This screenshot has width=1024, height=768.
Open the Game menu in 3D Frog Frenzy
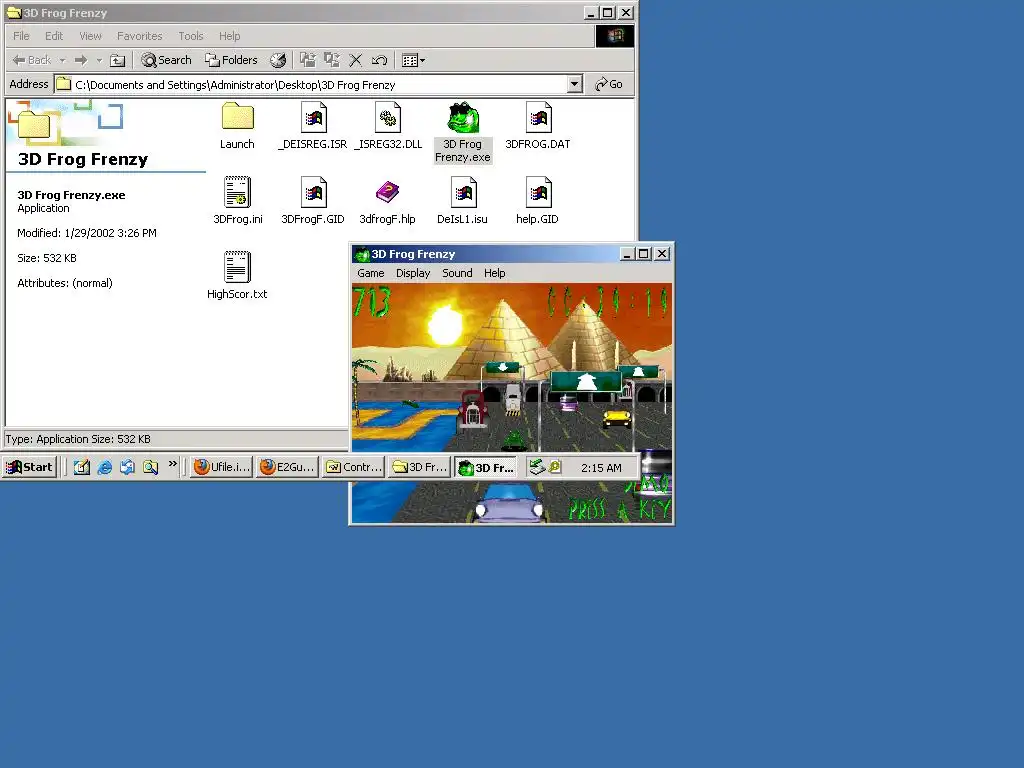point(370,273)
